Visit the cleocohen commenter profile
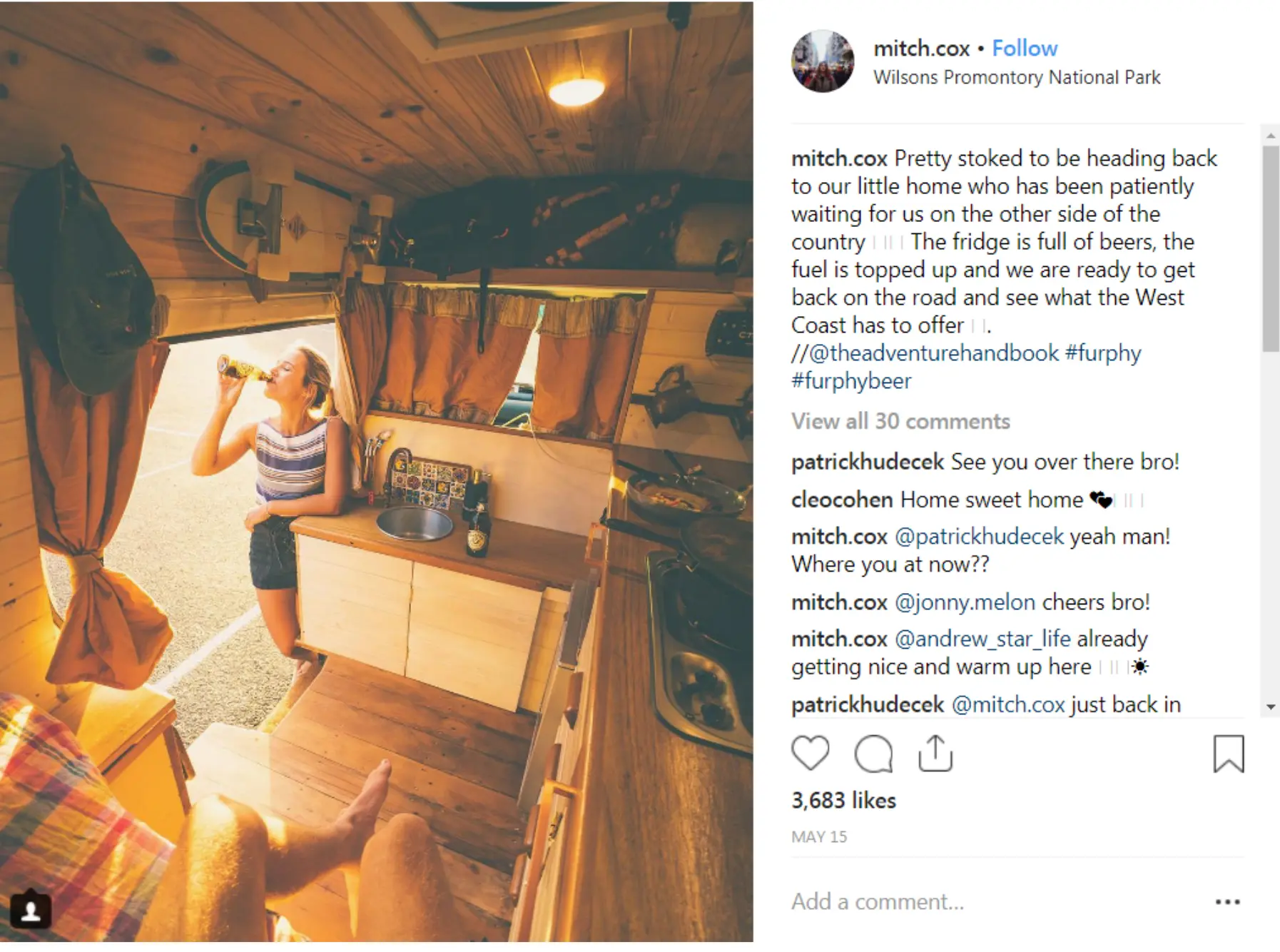This screenshot has height=952, width=1280. pyautogui.click(x=842, y=500)
